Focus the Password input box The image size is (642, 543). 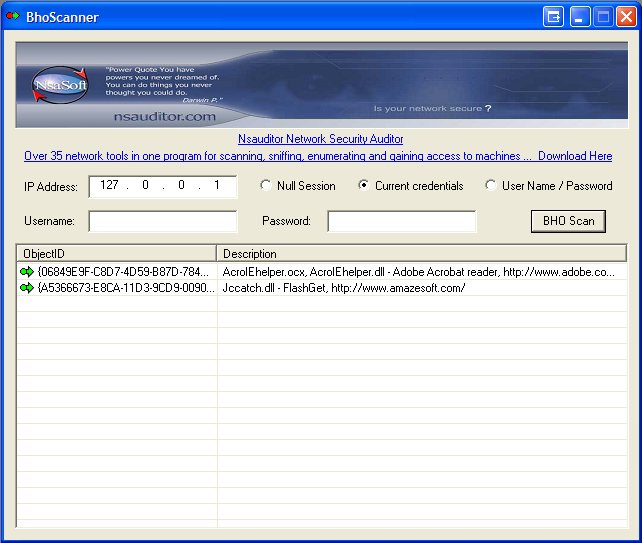tap(402, 221)
